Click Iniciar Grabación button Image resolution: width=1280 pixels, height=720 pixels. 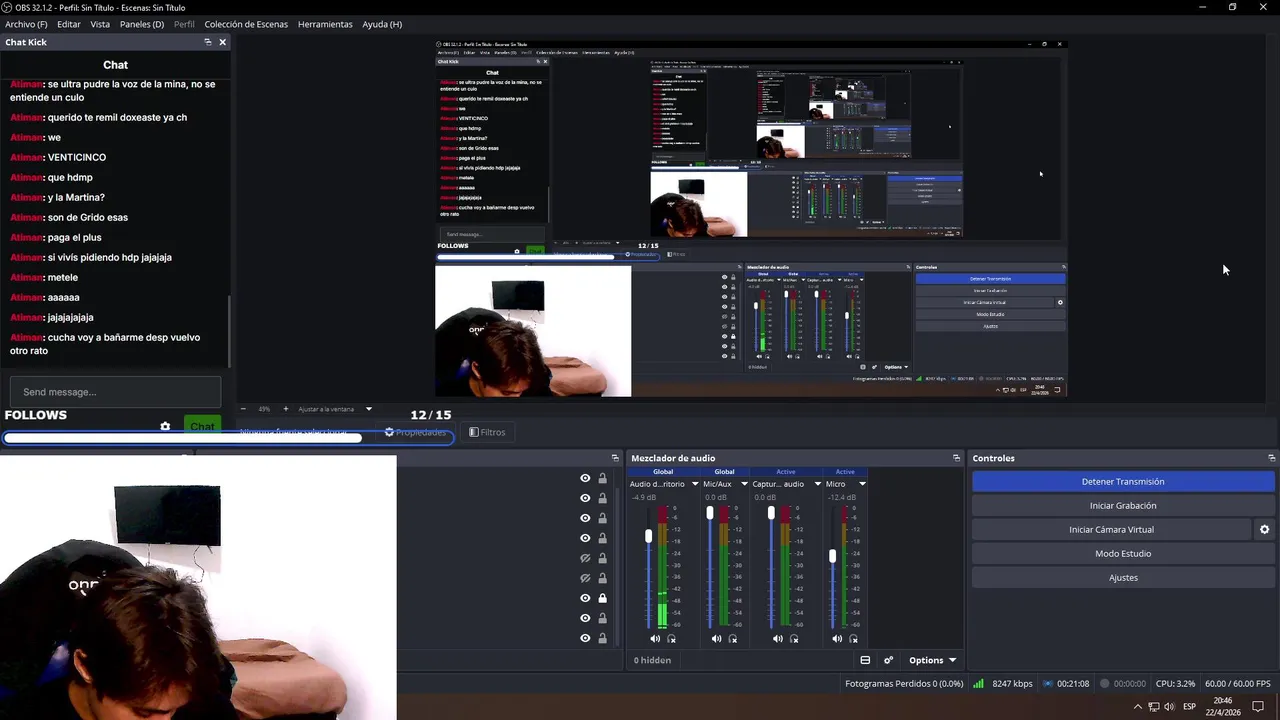click(1123, 506)
